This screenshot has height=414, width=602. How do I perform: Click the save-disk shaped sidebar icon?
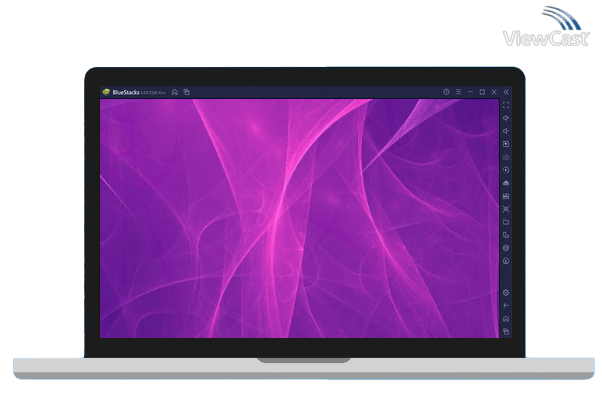(506, 196)
